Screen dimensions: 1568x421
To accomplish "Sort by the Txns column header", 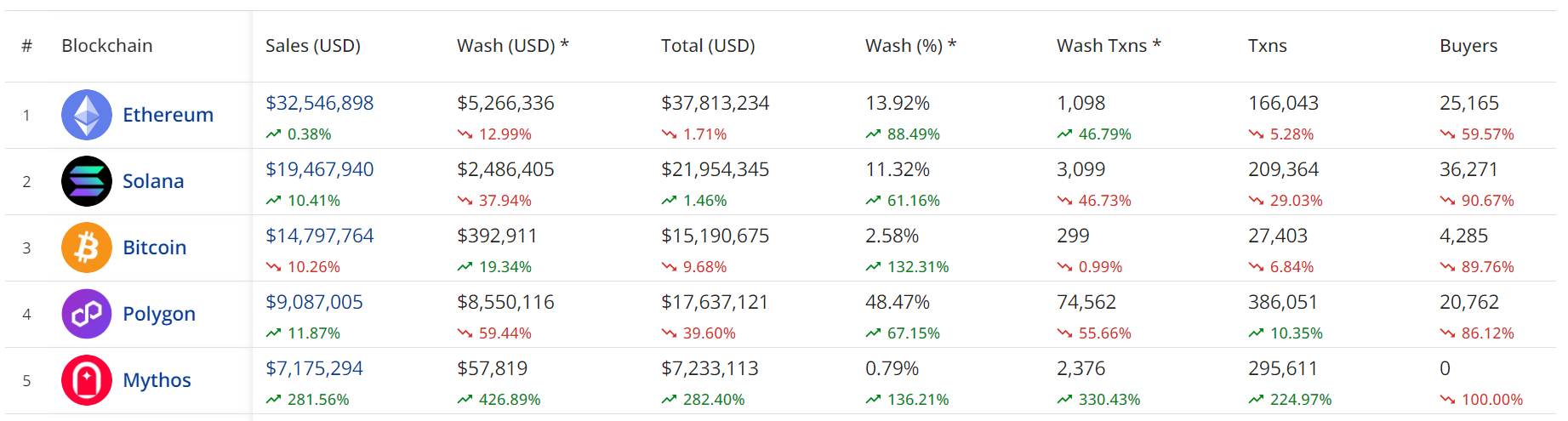I will coord(1267,46).
